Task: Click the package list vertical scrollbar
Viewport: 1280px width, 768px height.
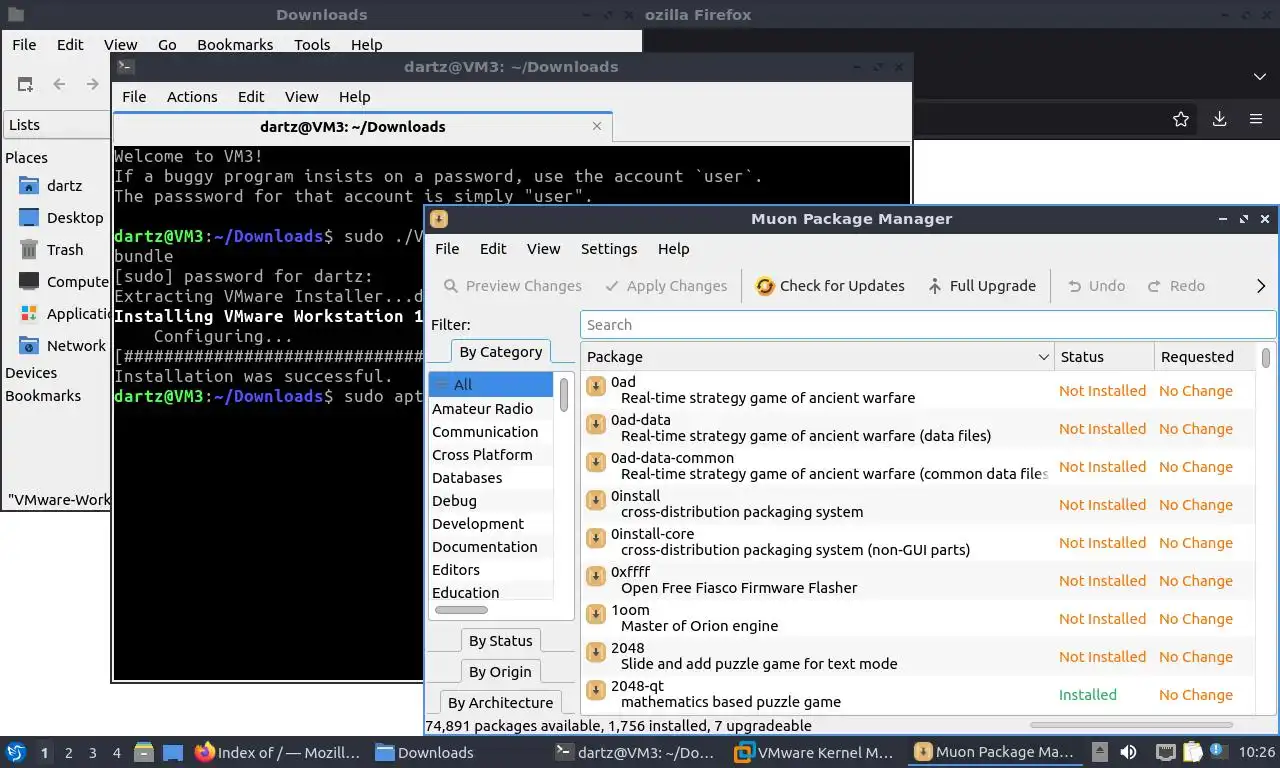Action: [1266, 357]
